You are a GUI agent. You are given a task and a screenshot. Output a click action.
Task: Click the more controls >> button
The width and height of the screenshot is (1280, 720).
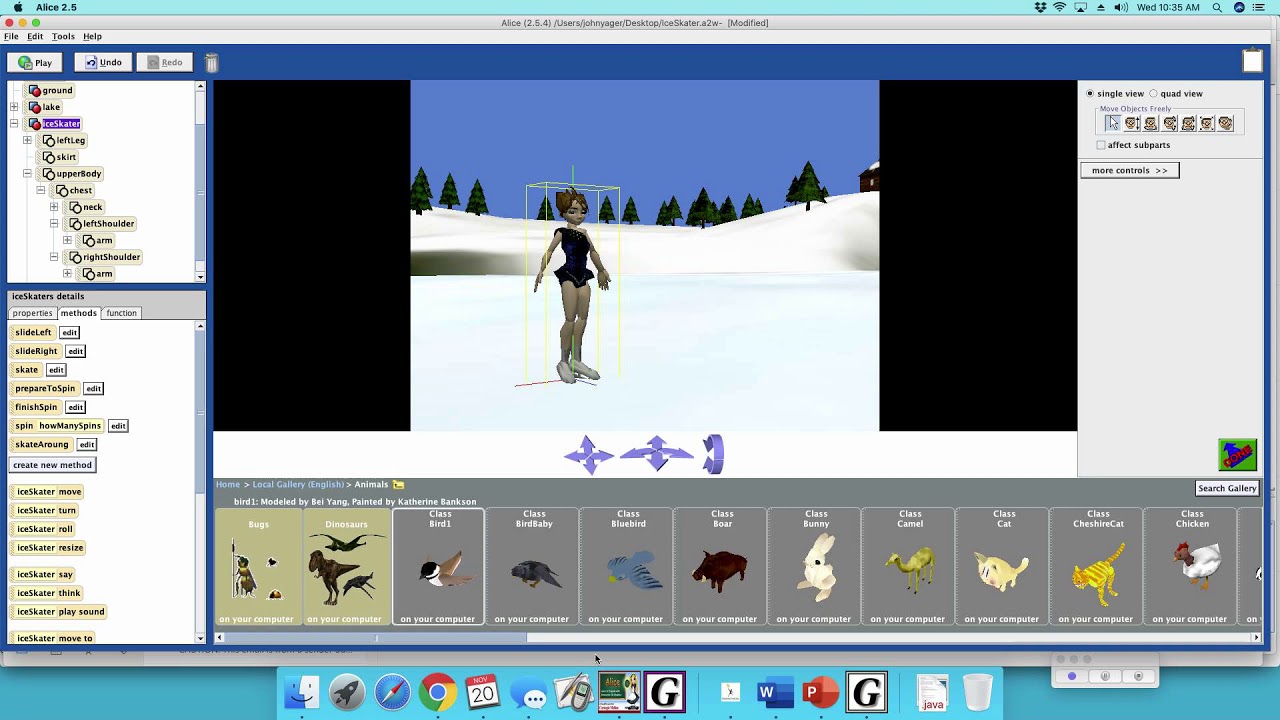[1130, 170]
